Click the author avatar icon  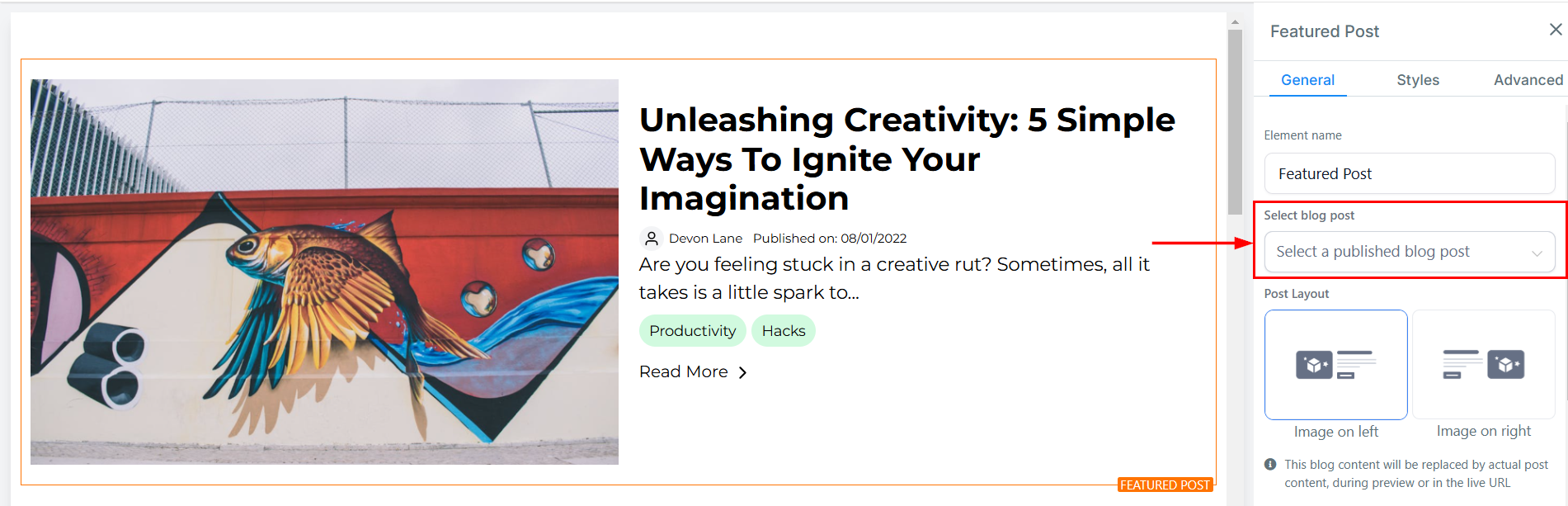[x=652, y=239]
